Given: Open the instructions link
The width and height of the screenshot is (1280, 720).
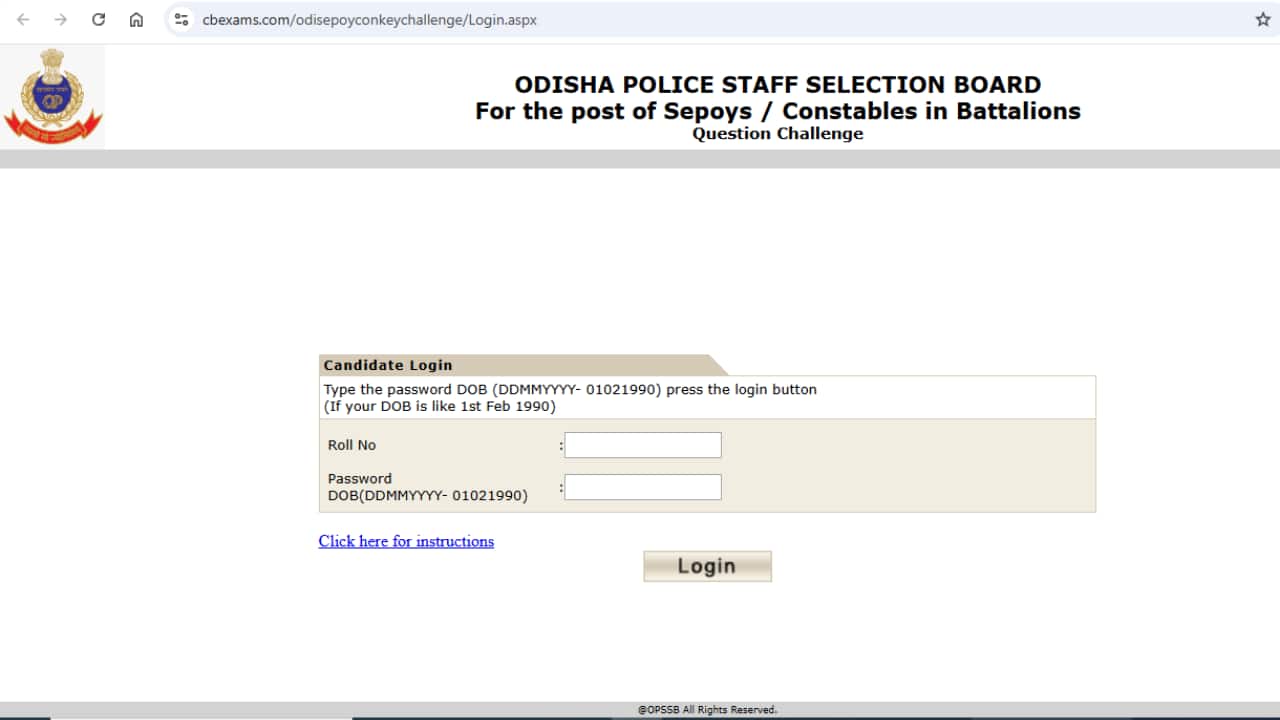Looking at the screenshot, I should click(x=406, y=541).
